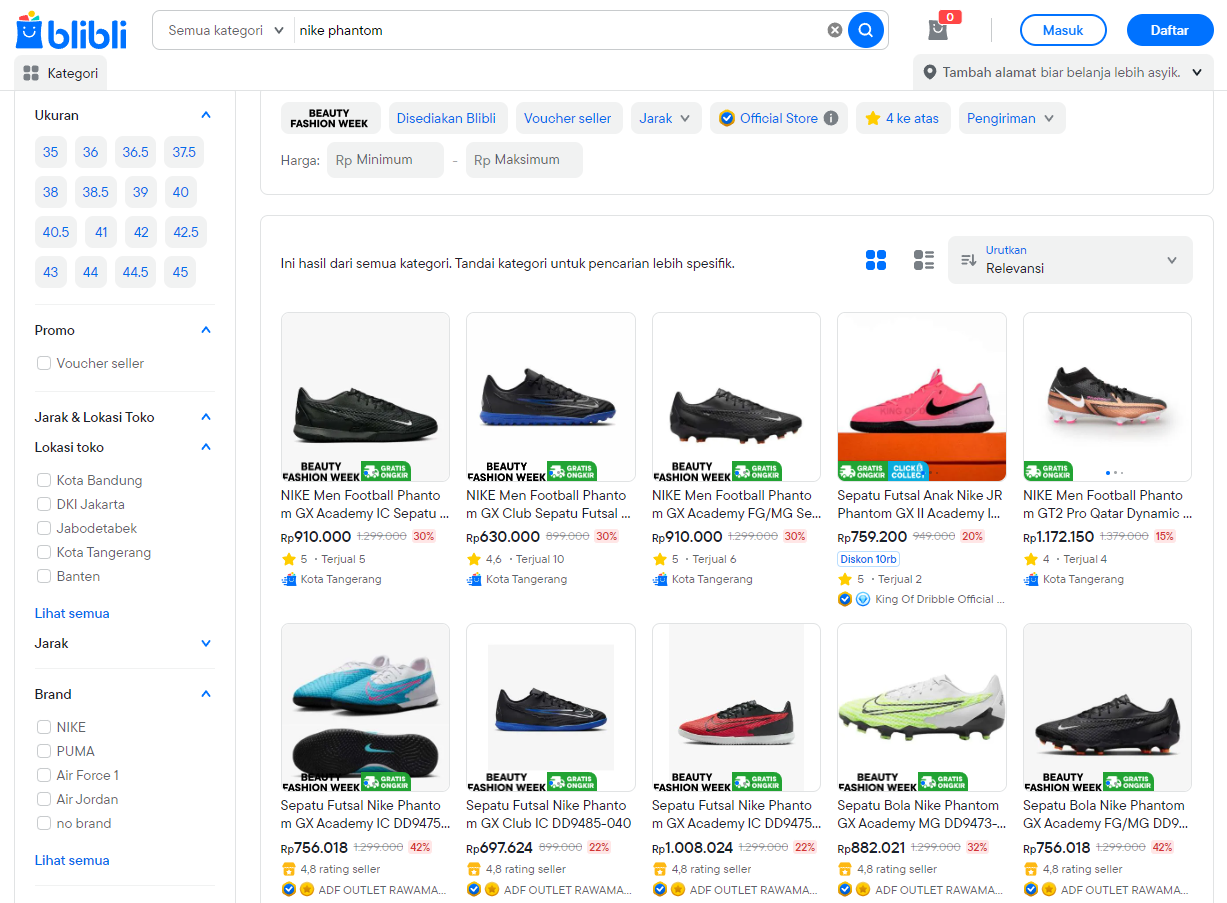Open Rp697.624 Phantom GX Club IC product
The width and height of the screenshot is (1227, 903).
(551, 707)
